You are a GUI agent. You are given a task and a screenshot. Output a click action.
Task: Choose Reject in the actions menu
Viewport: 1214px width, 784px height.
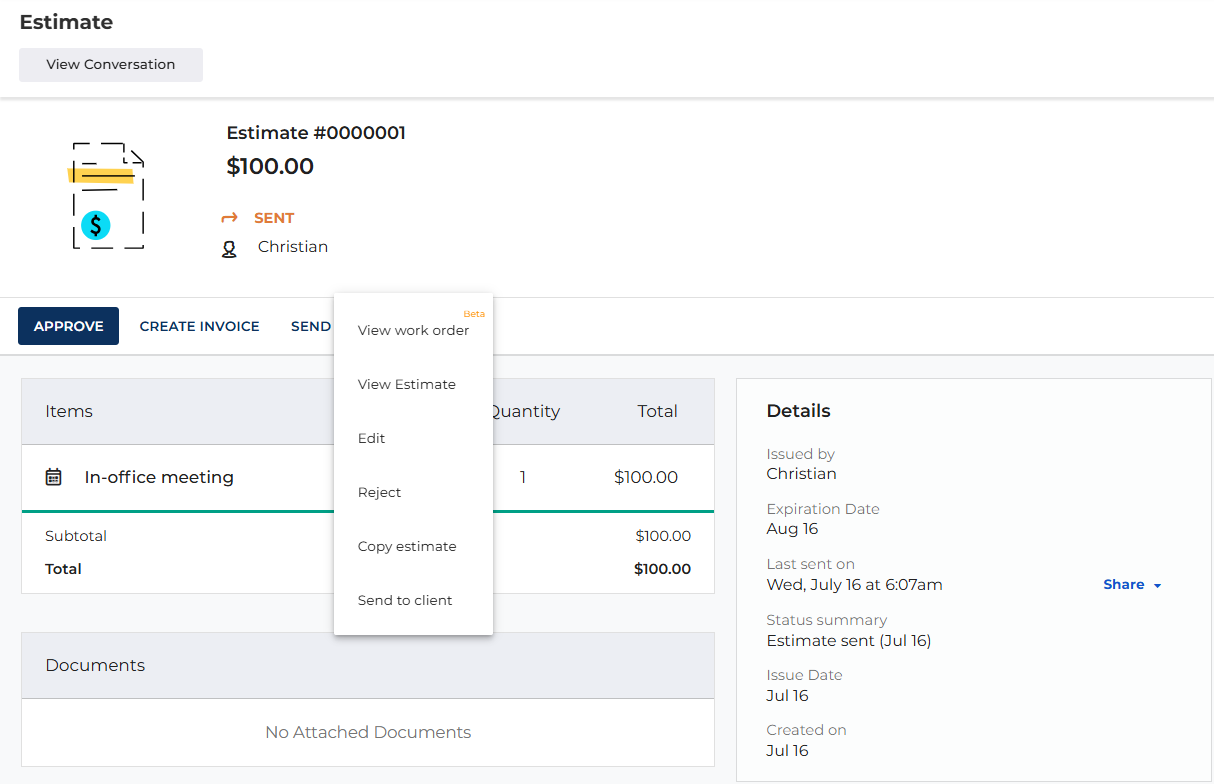point(380,493)
